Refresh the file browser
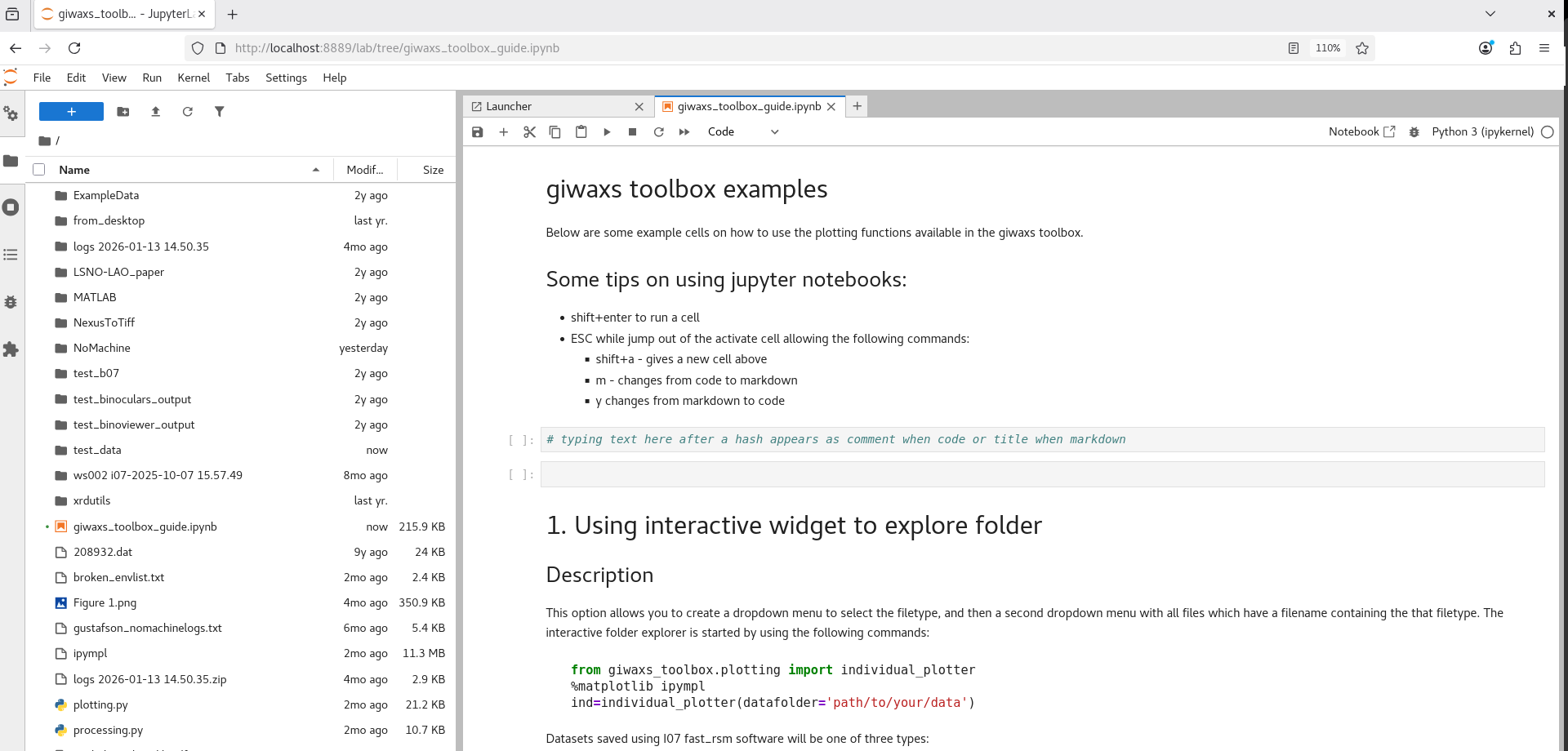The height and width of the screenshot is (751, 1568). pos(188,111)
